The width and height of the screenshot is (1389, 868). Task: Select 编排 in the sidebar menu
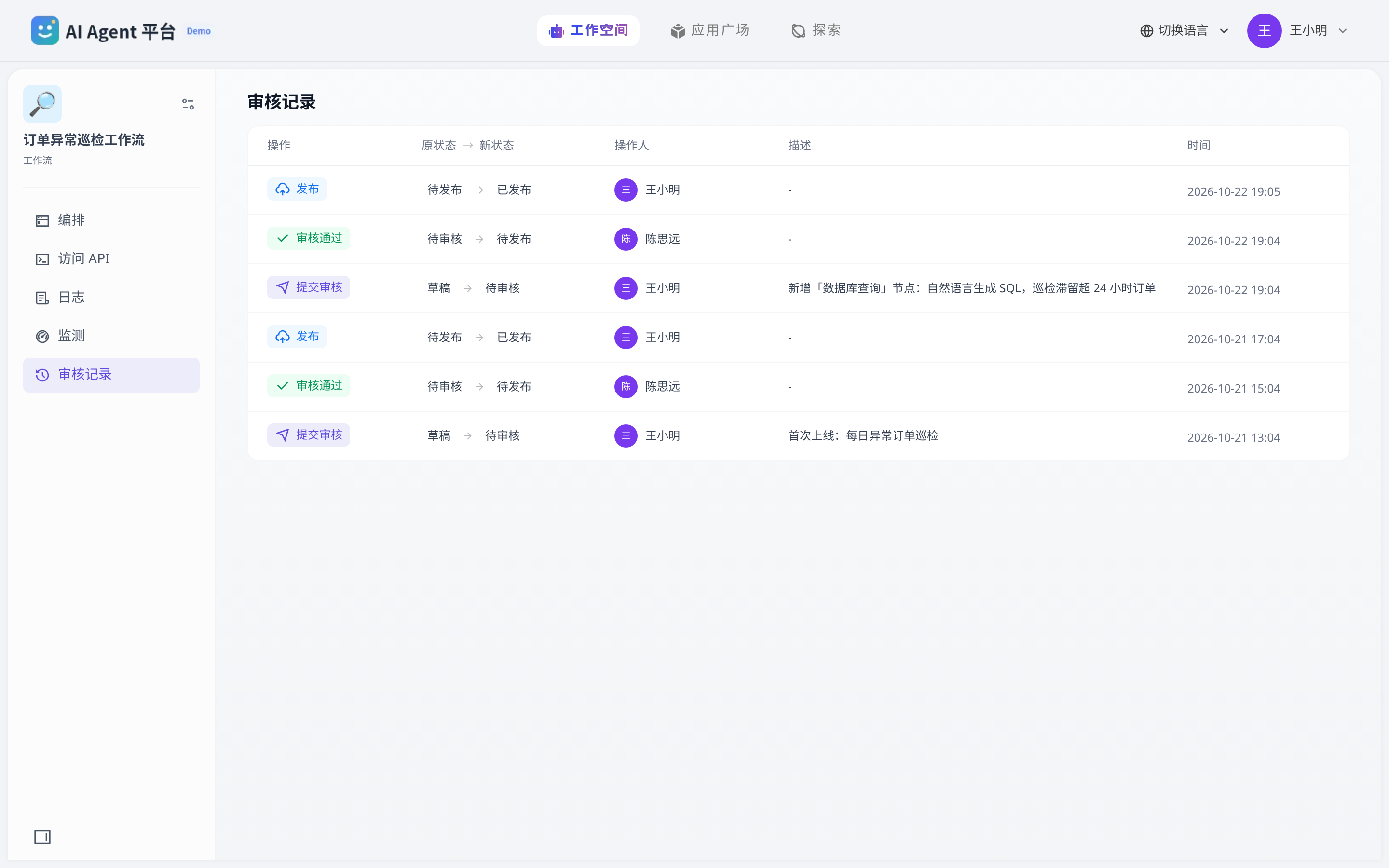click(111, 220)
